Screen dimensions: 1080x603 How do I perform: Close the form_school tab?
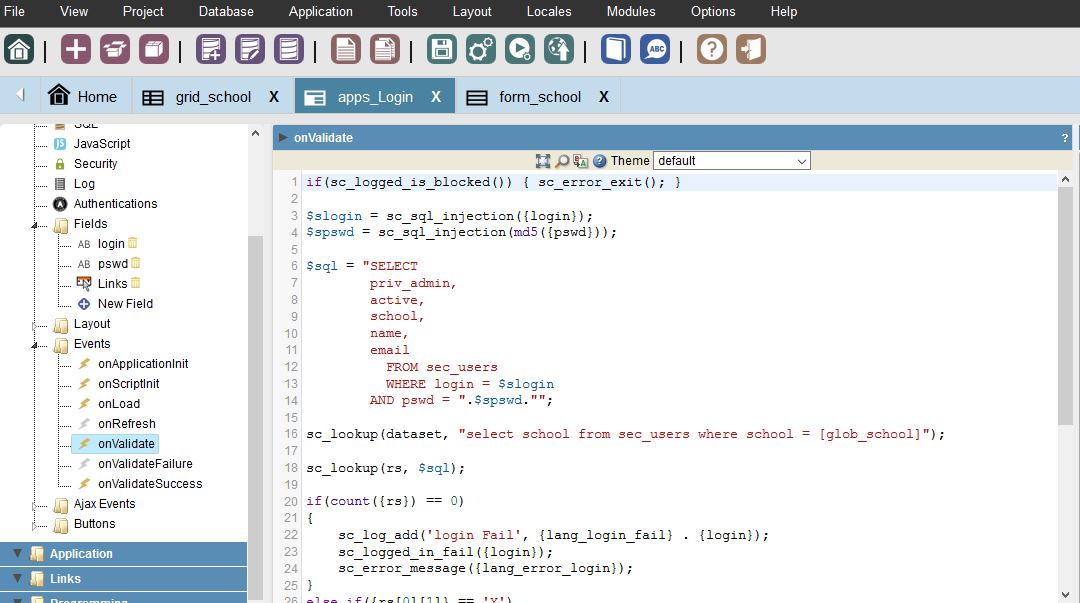pos(604,97)
